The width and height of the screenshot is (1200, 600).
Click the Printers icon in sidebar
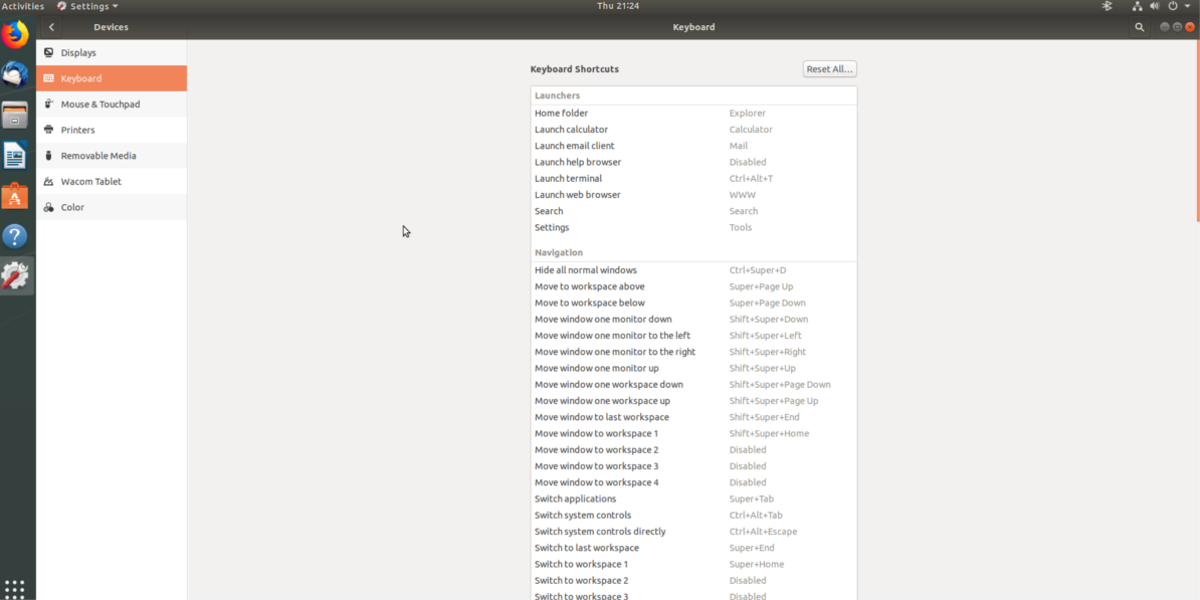[48, 130]
